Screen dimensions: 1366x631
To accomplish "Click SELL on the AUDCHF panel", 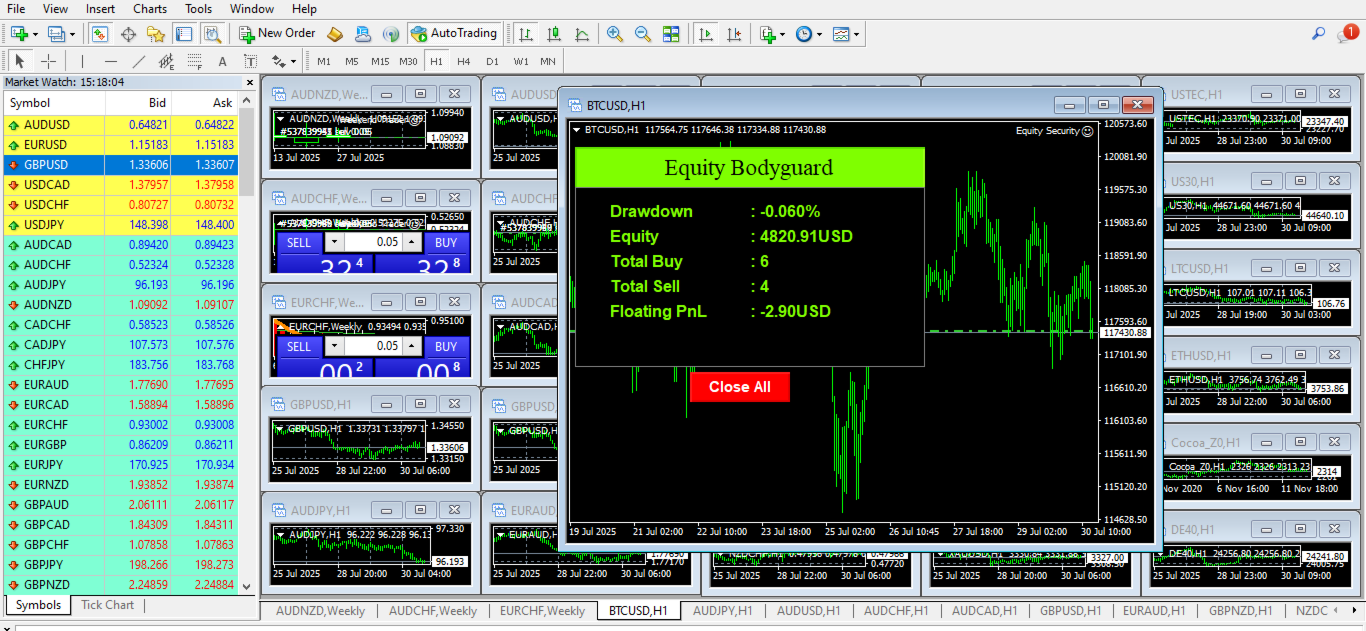I will click(299, 242).
